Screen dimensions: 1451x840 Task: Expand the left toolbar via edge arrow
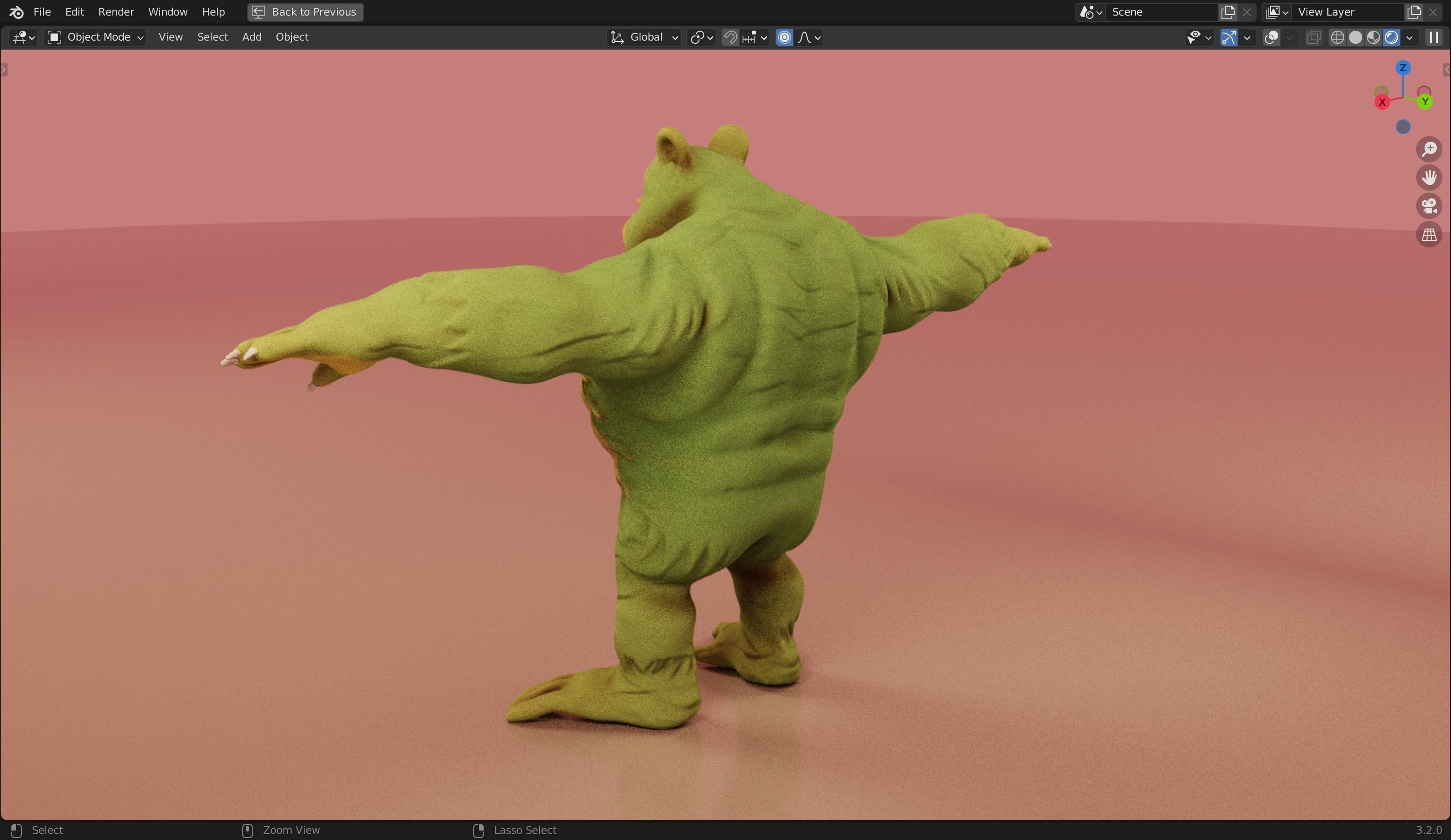point(3,70)
